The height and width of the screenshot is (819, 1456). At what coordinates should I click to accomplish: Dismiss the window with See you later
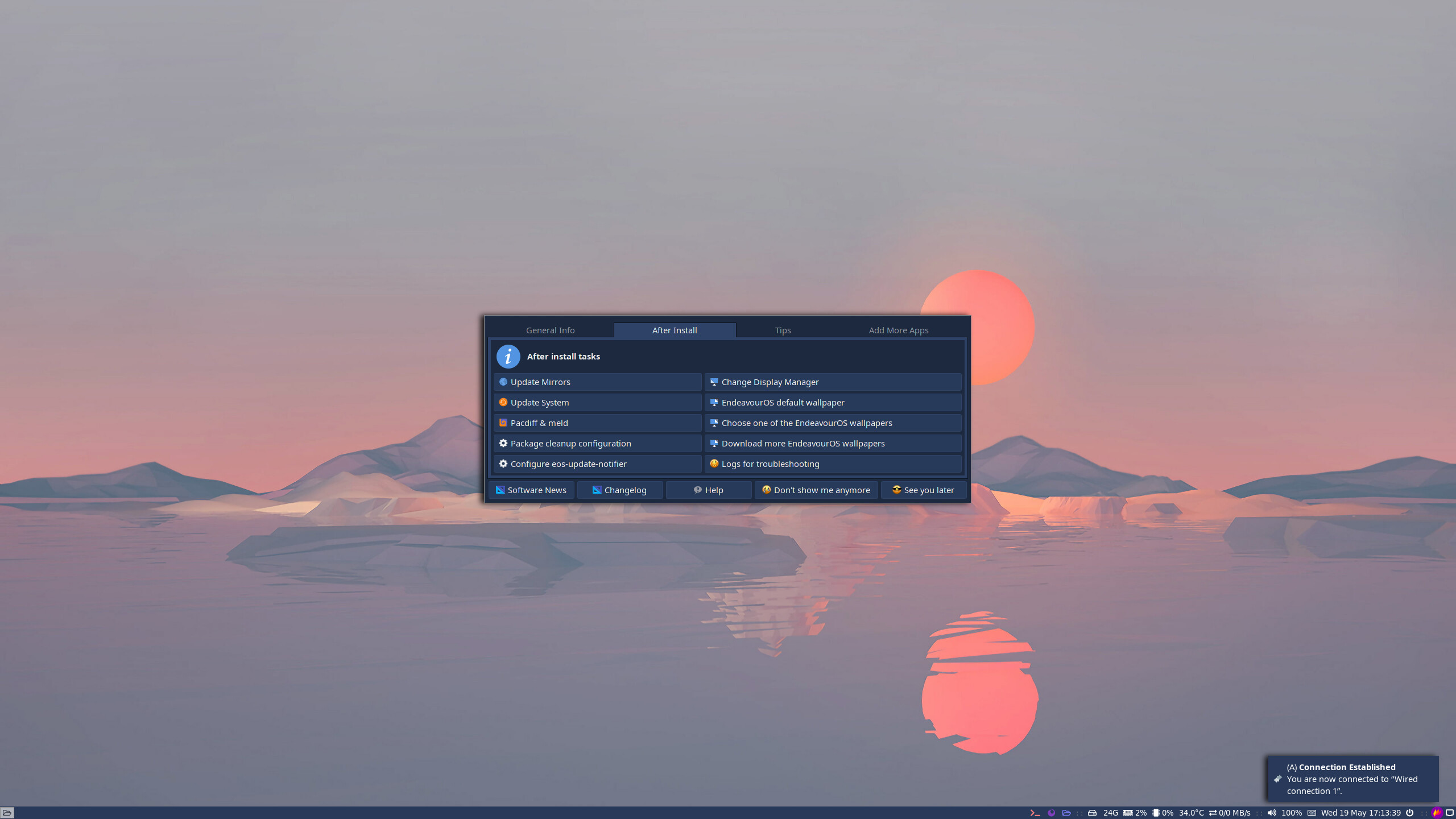pyautogui.click(x=923, y=490)
